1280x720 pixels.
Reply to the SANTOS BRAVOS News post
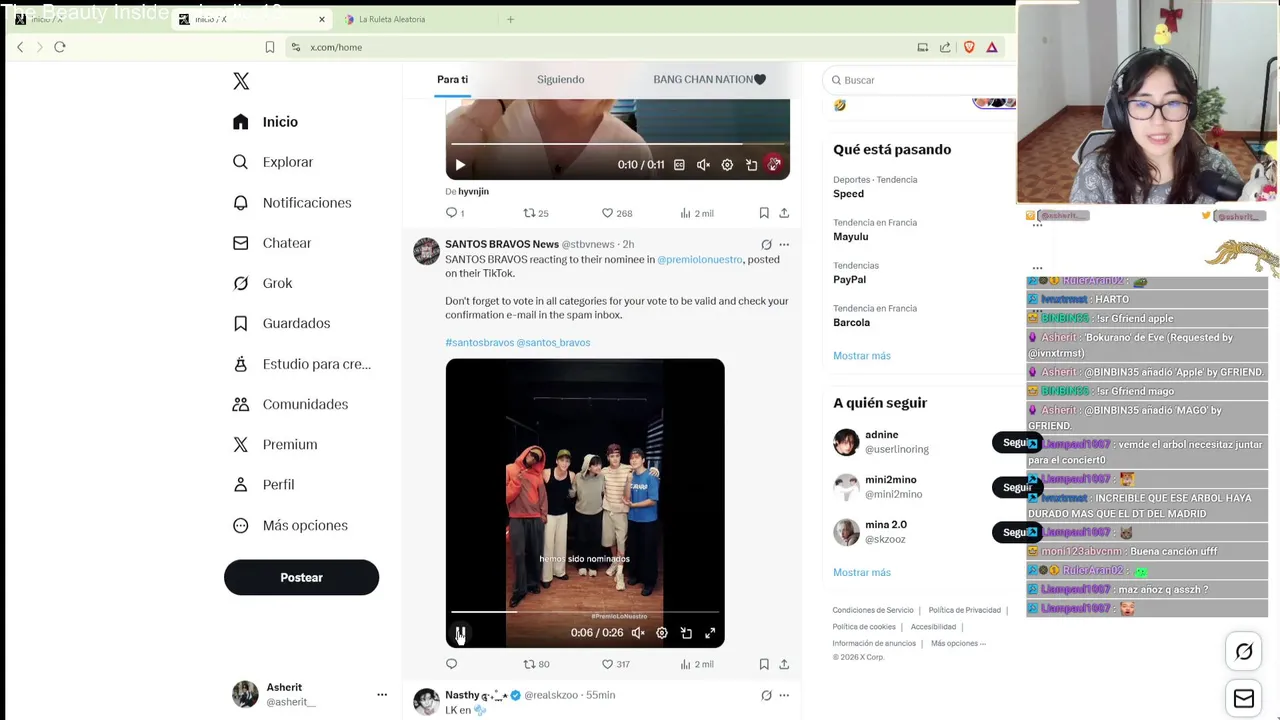pyautogui.click(x=452, y=664)
